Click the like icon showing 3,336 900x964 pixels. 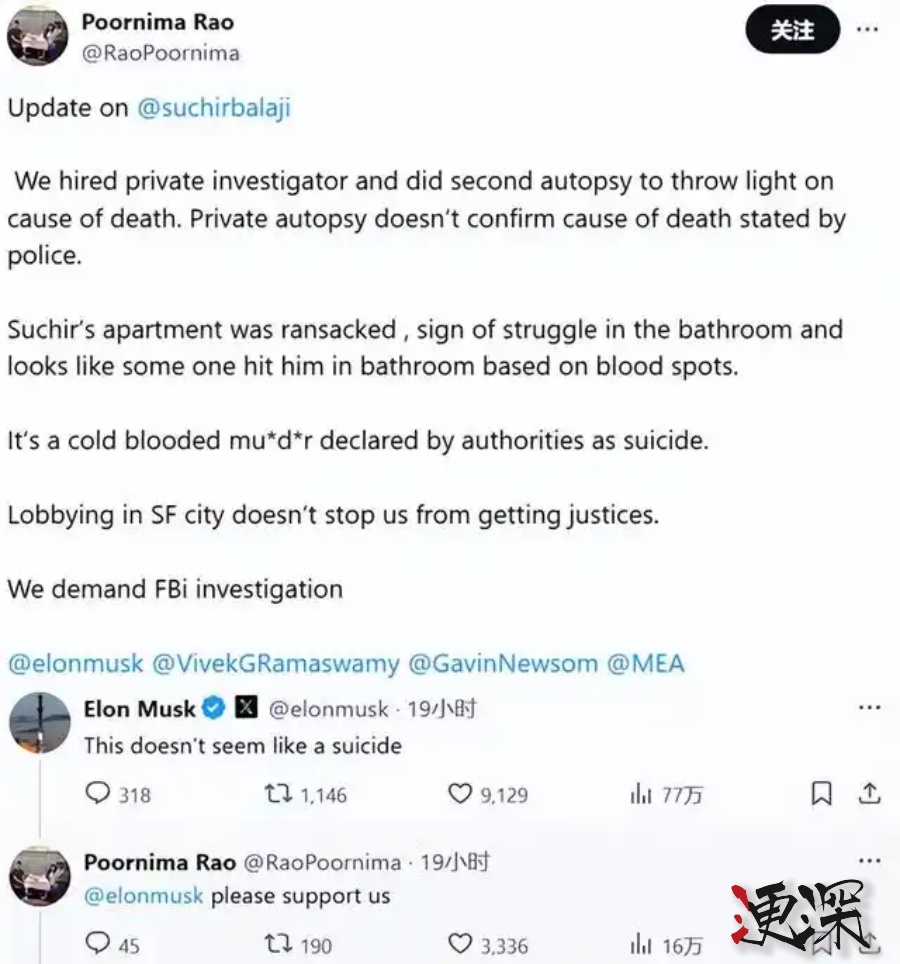coord(459,940)
